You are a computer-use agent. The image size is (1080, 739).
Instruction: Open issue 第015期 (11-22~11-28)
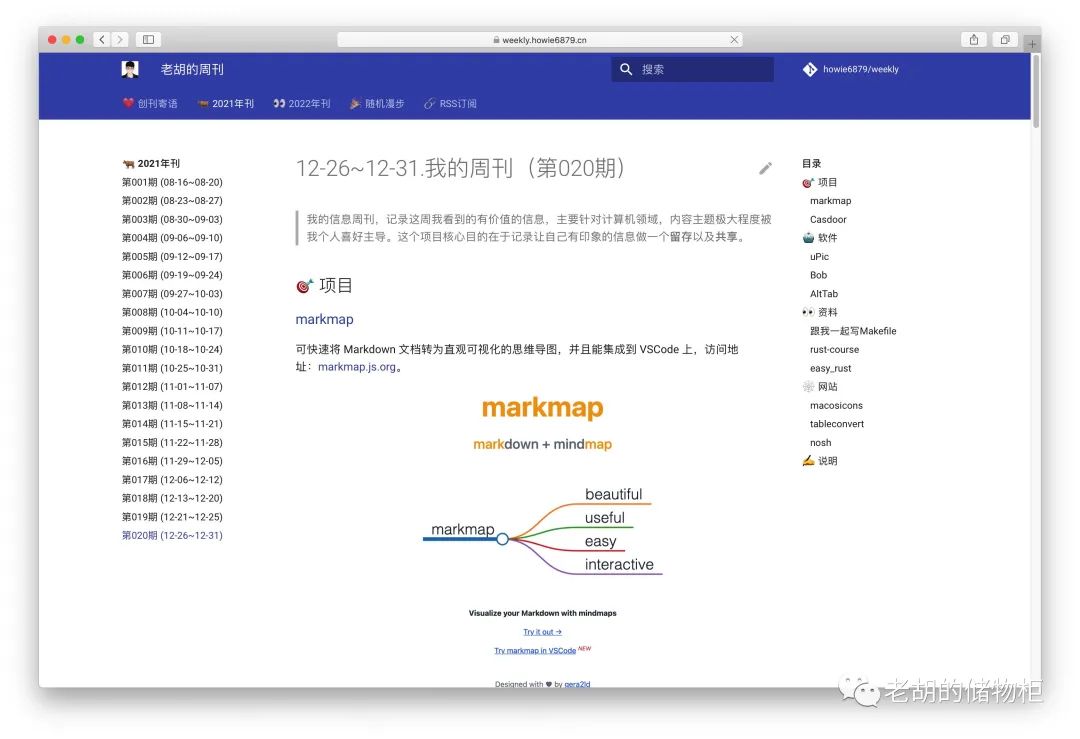click(172, 442)
